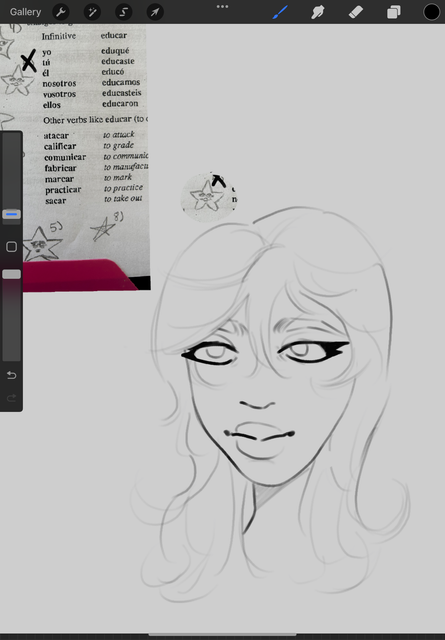
Task: Click the brush size slider handle
Action: 11,214
